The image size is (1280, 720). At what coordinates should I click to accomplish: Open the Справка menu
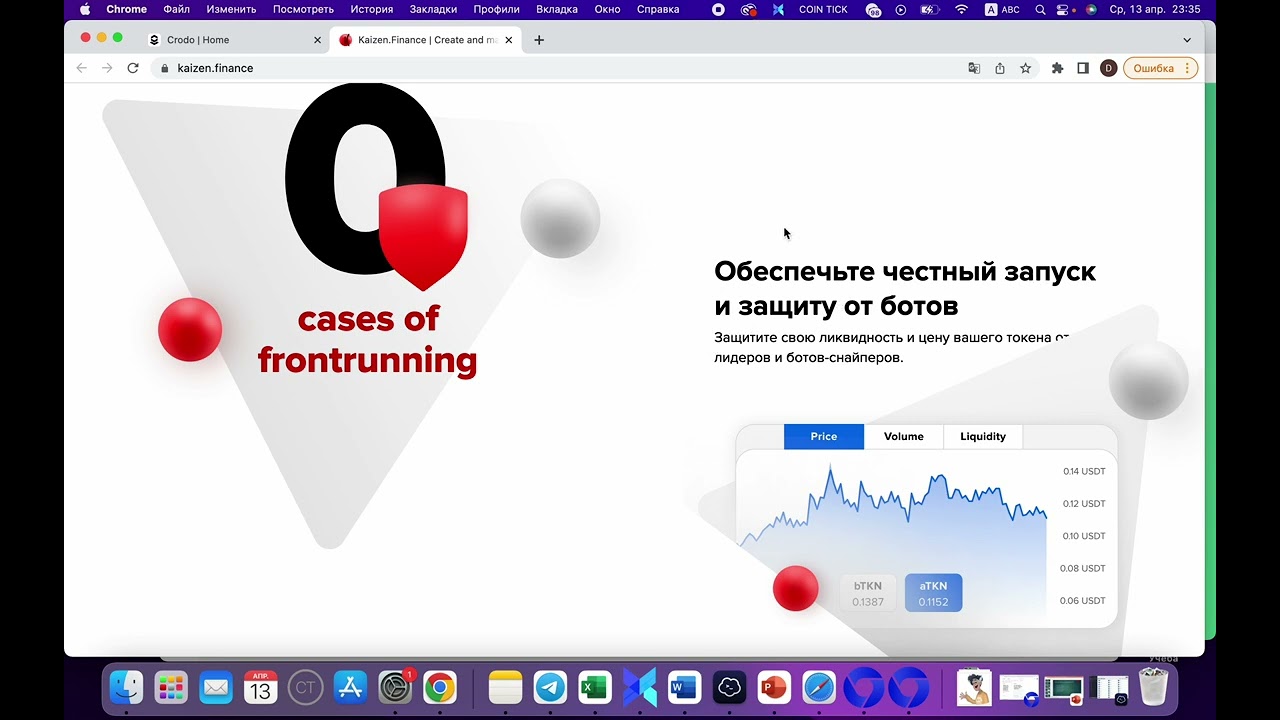(x=658, y=9)
